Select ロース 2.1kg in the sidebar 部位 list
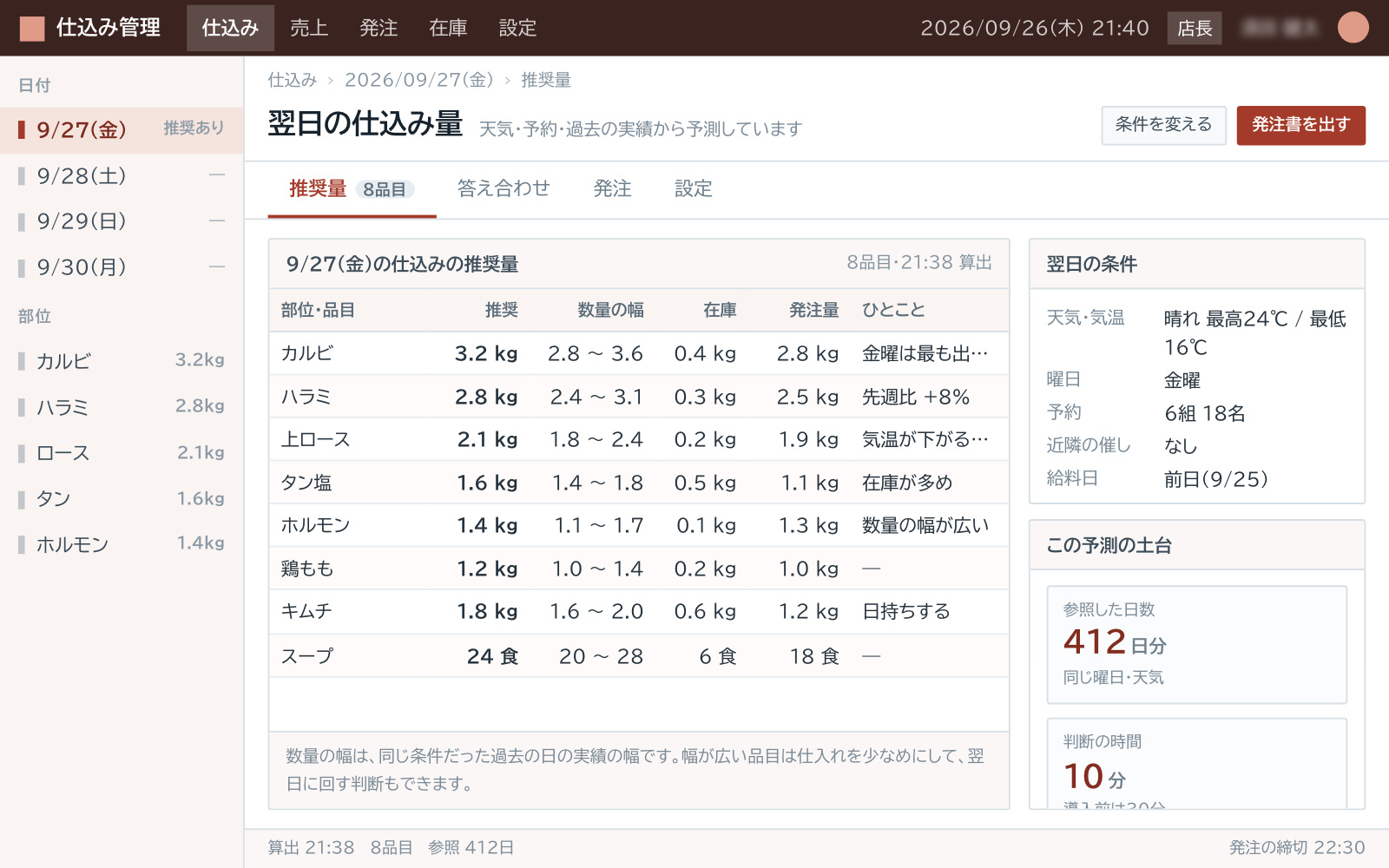 [122, 452]
